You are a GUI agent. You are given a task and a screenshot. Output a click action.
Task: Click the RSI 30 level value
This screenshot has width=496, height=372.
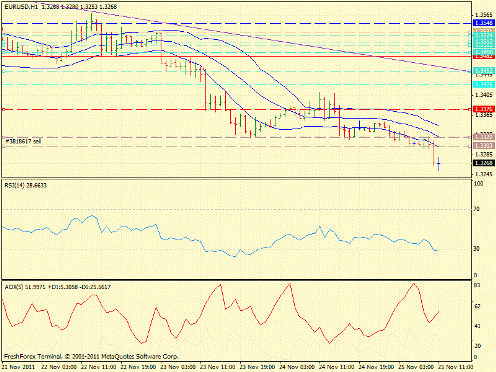coord(477,249)
